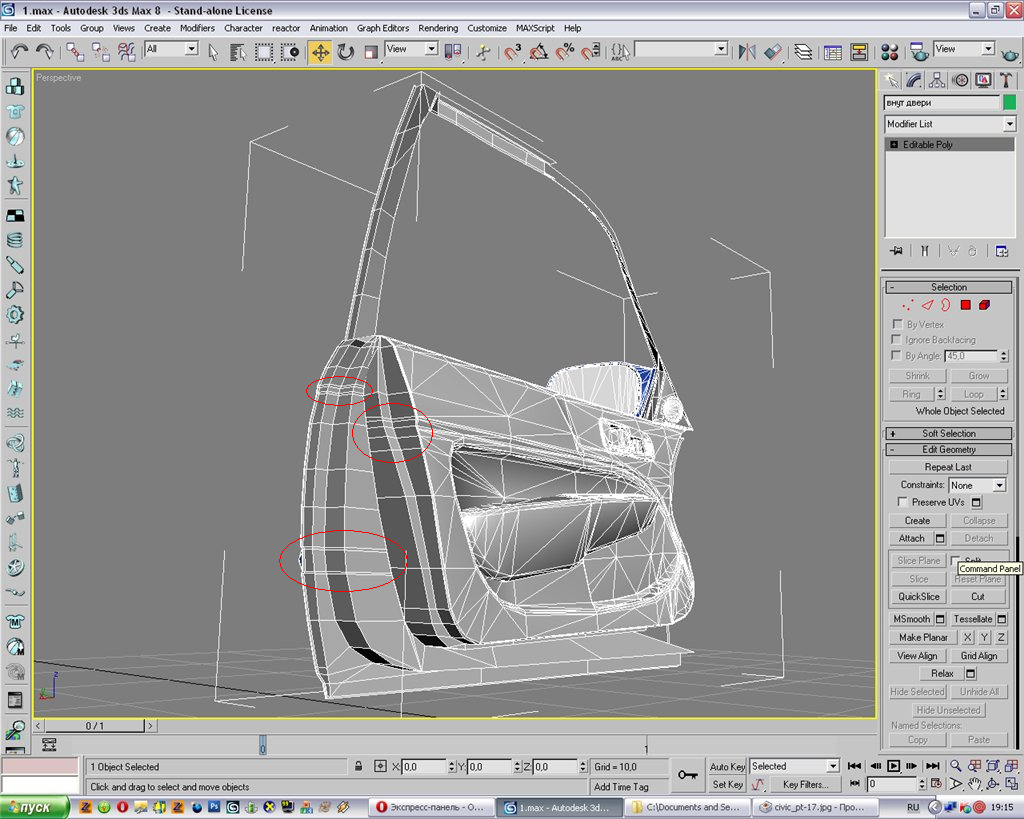Image resolution: width=1024 pixels, height=819 pixels.
Task: Enable the Preserve UVs checkbox
Action: click(903, 502)
